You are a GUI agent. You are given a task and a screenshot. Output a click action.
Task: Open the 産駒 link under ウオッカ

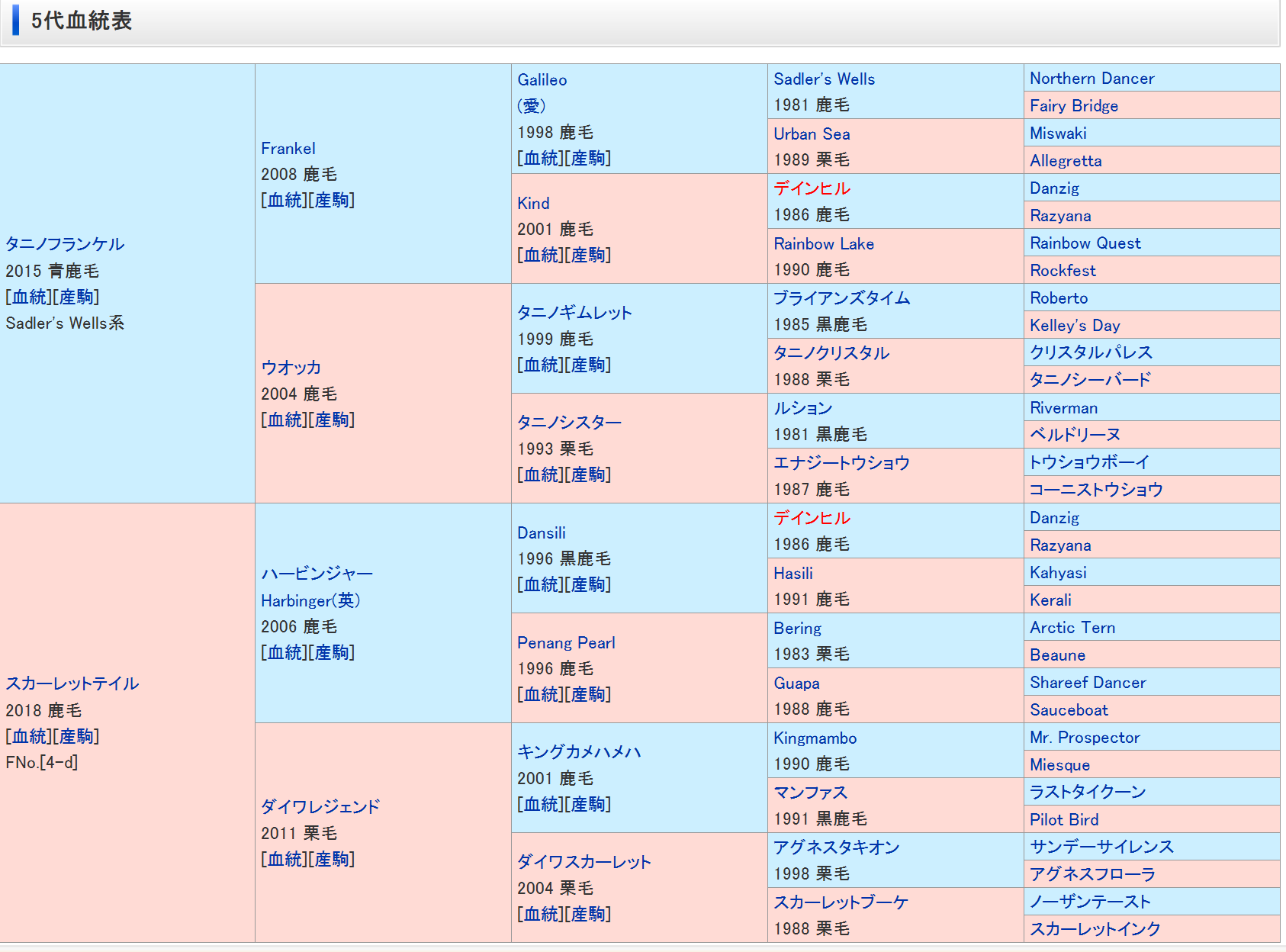pyautogui.click(x=332, y=420)
